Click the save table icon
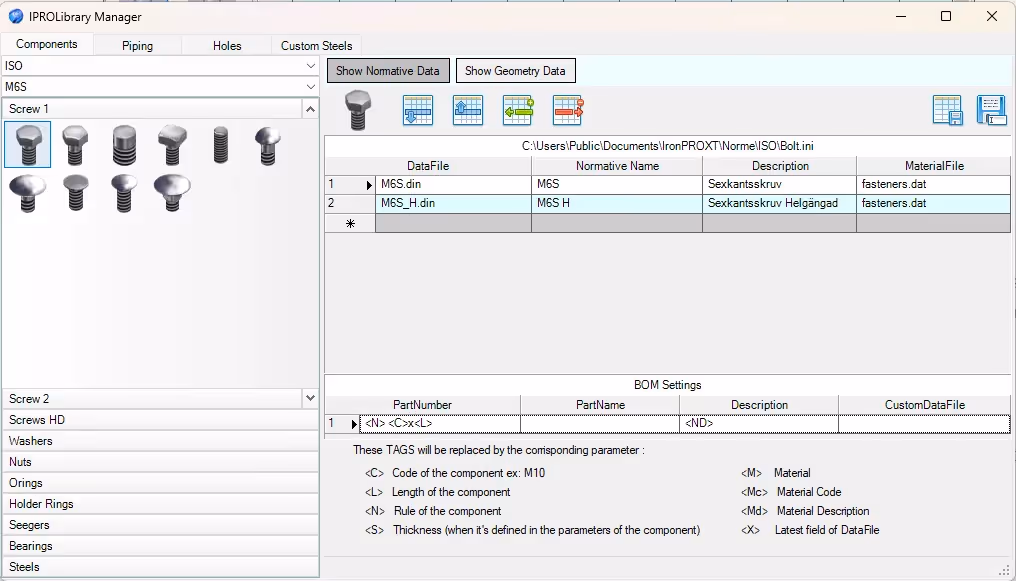The height and width of the screenshot is (581, 1016). point(947,110)
